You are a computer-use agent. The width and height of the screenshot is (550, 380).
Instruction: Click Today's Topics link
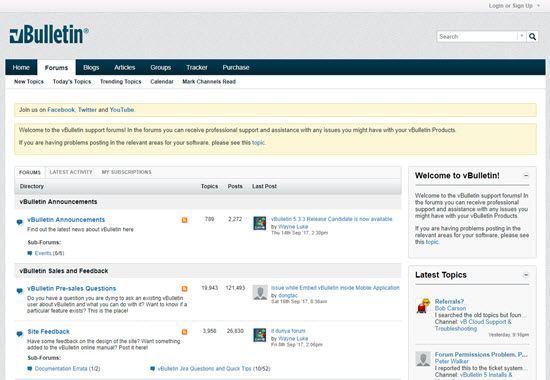coord(72,82)
